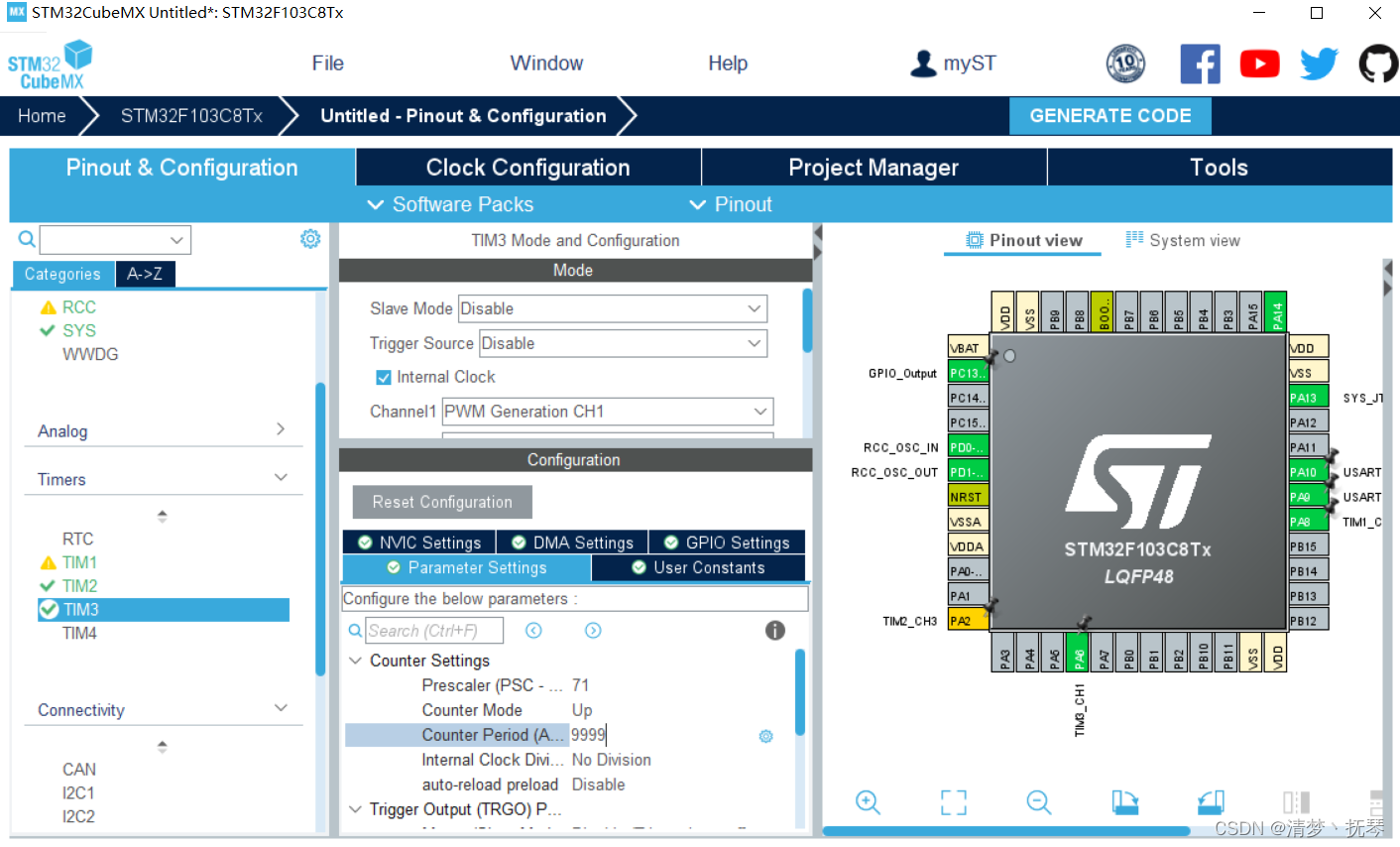Screen dimensions: 1400x847
Task: Switch to Tools tab
Action: tap(1220, 168)
